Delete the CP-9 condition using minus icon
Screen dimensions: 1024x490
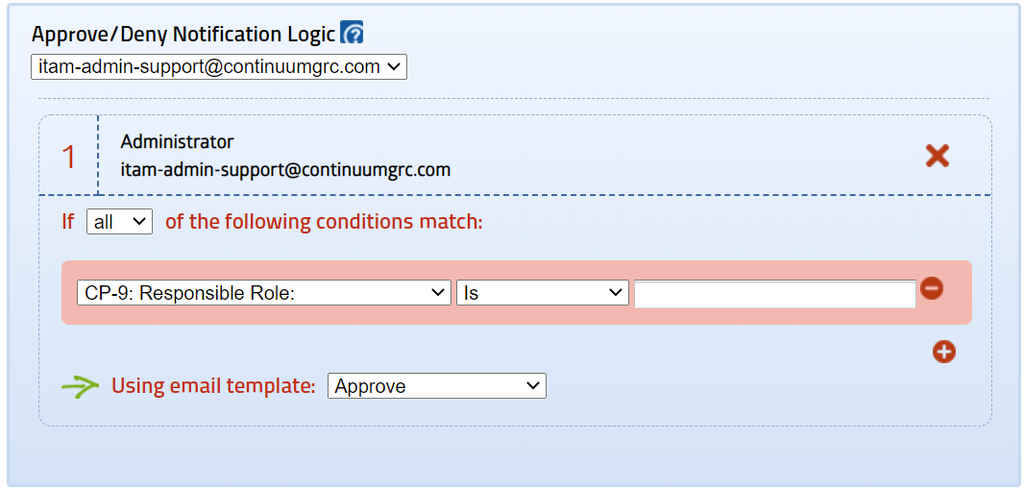pyautogui.click(x=931, y=287)
